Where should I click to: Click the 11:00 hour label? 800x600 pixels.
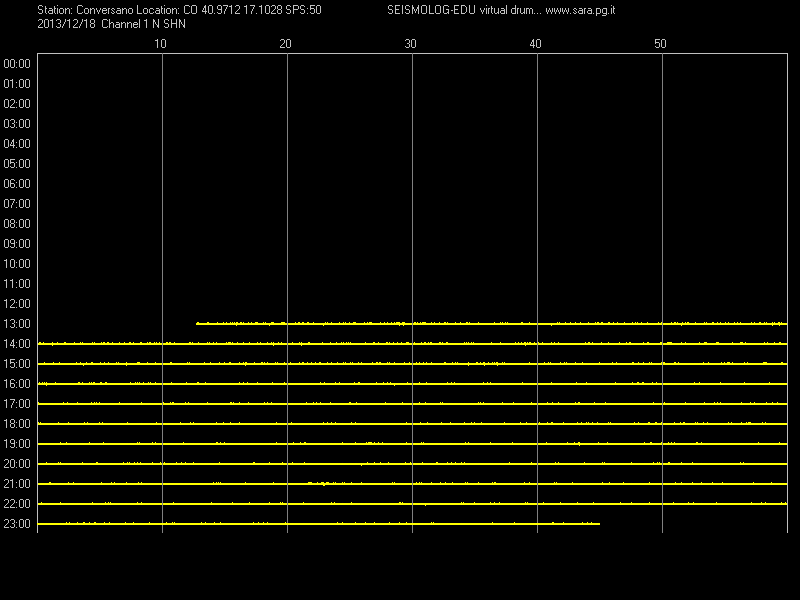(x=17, y=284)
